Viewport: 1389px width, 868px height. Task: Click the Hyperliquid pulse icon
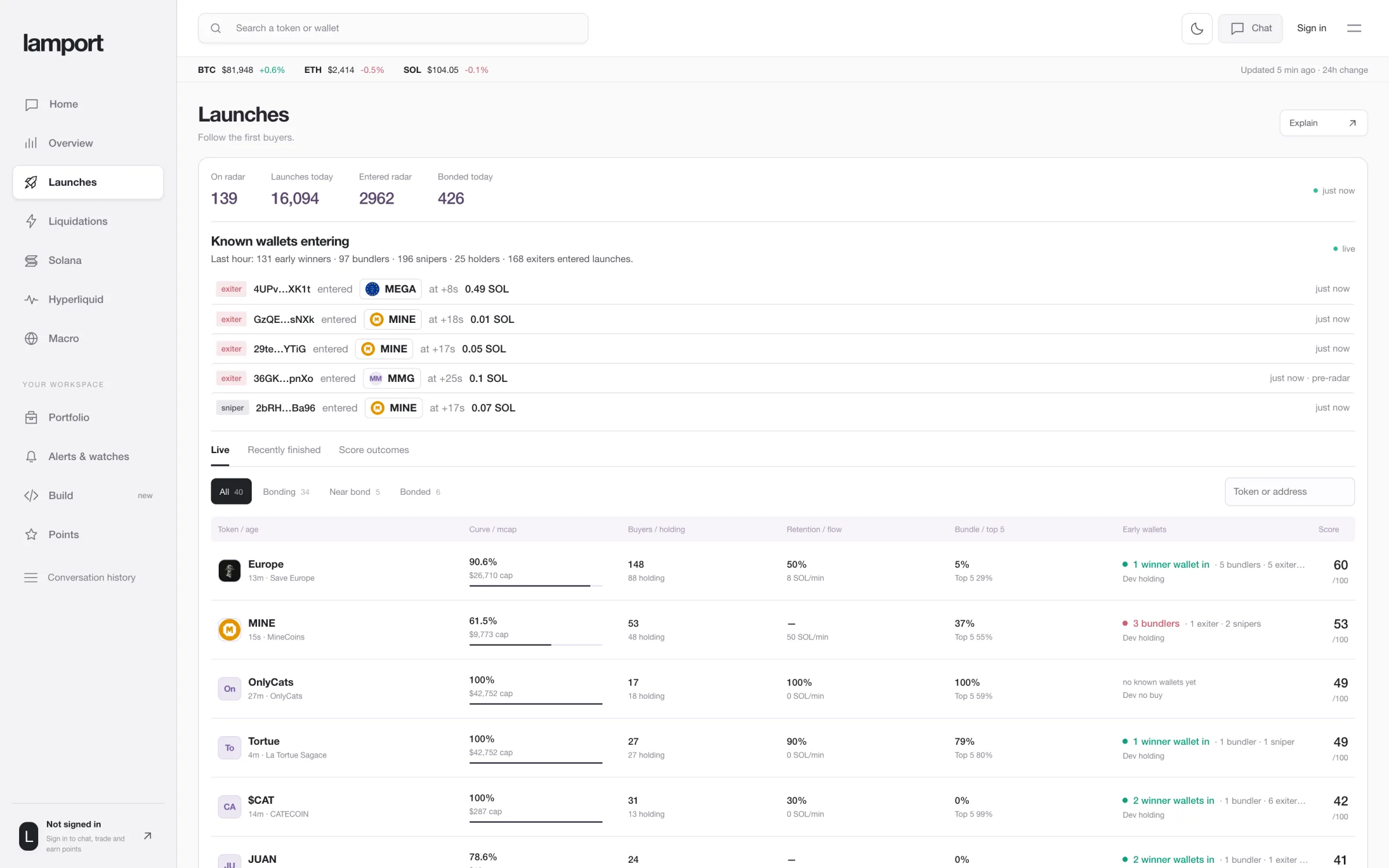coord(31,299)
